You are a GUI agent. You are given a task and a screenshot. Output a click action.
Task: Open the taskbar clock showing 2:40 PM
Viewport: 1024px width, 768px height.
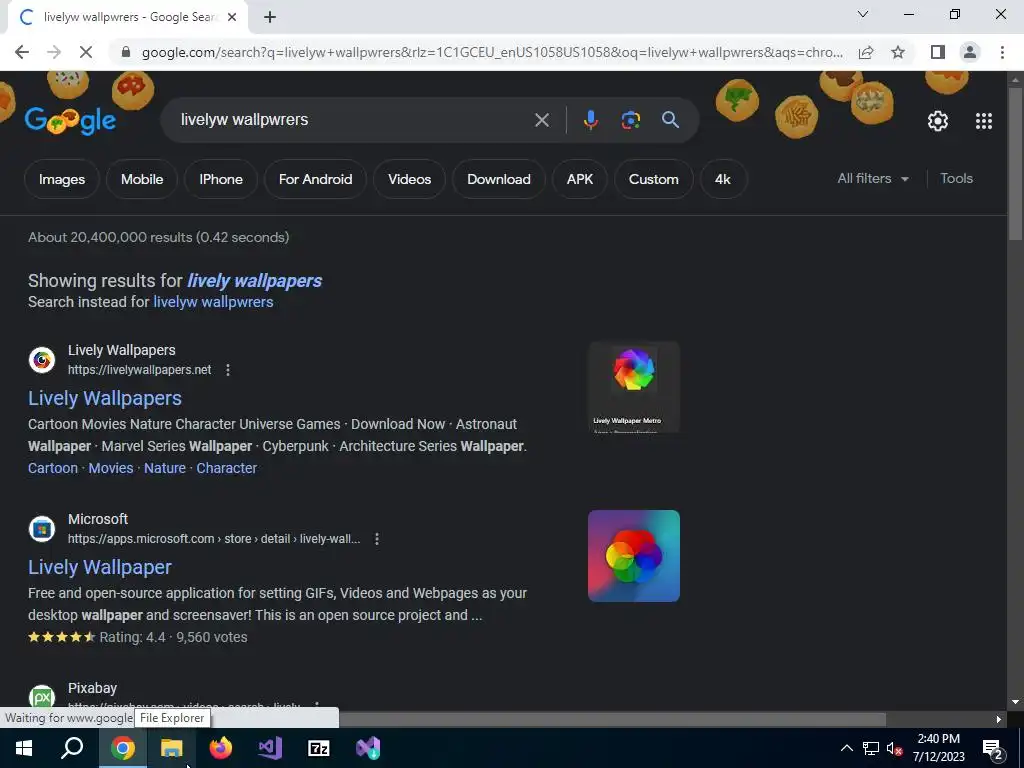coord(938,748)
